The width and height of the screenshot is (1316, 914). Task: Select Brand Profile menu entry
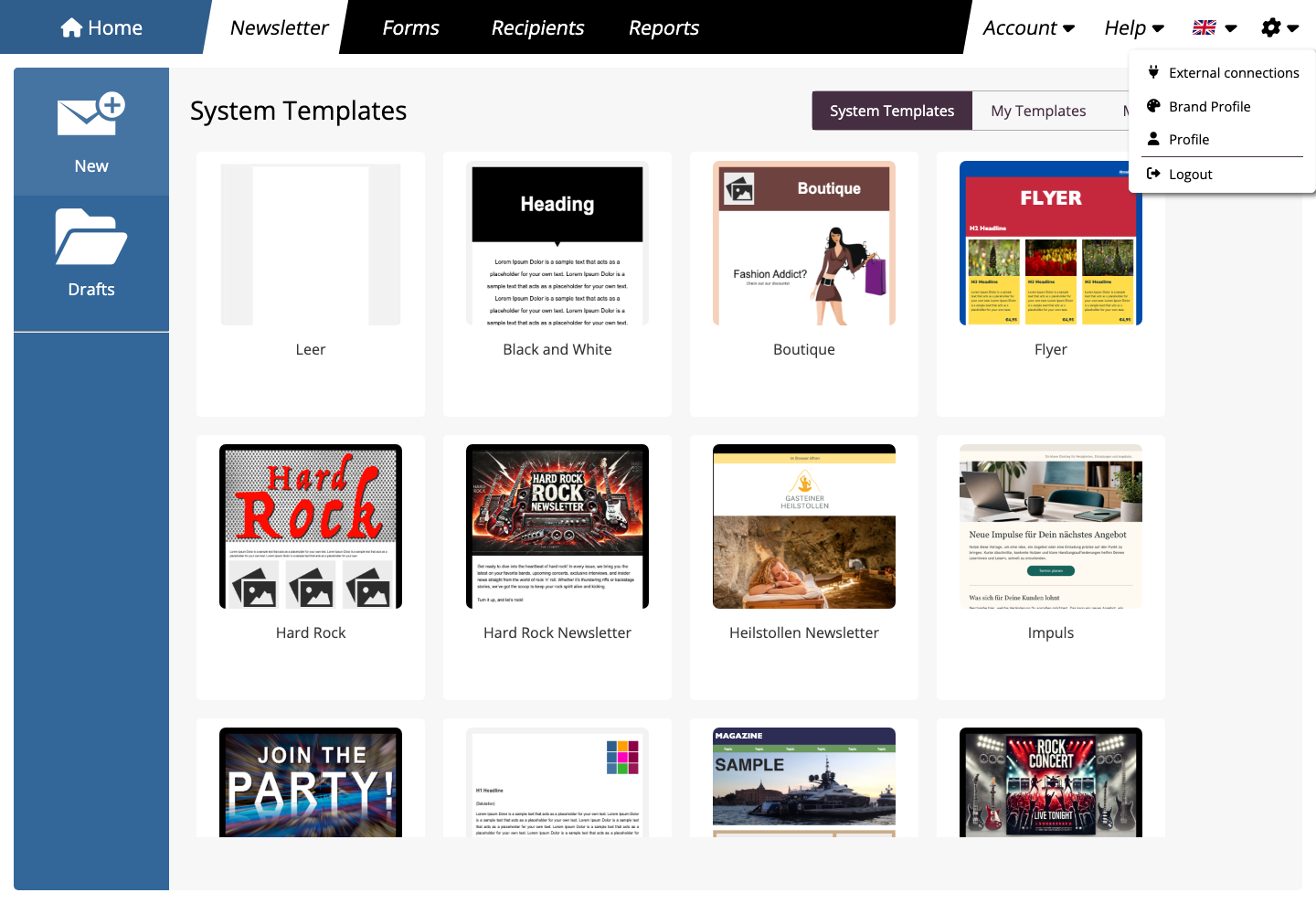[x=1223, y=106]
